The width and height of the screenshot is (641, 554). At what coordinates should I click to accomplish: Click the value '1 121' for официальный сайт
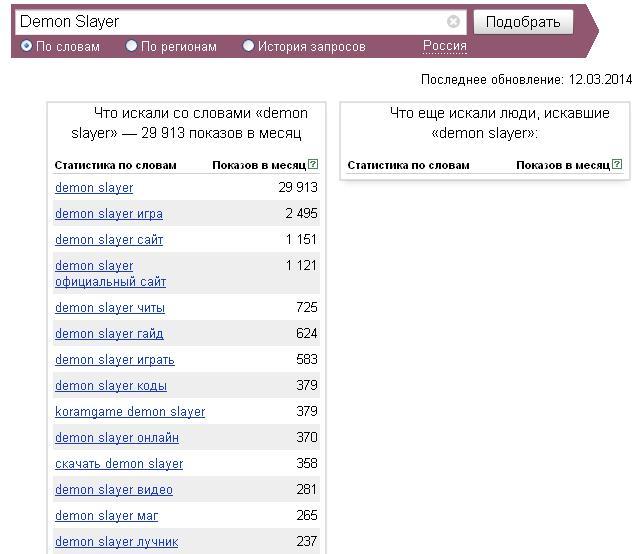(301, 265)
